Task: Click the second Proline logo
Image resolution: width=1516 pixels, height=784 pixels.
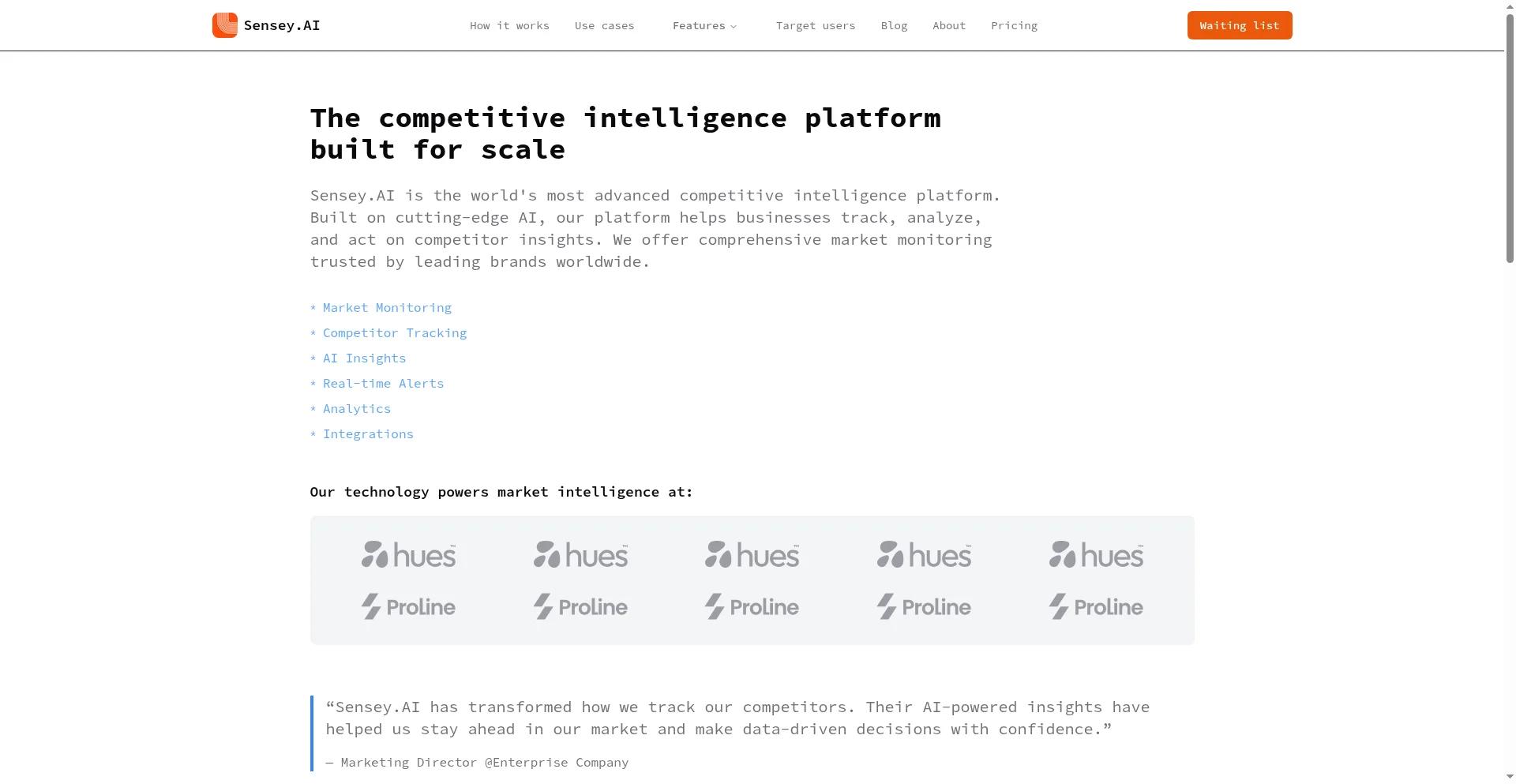Action: 580,606
